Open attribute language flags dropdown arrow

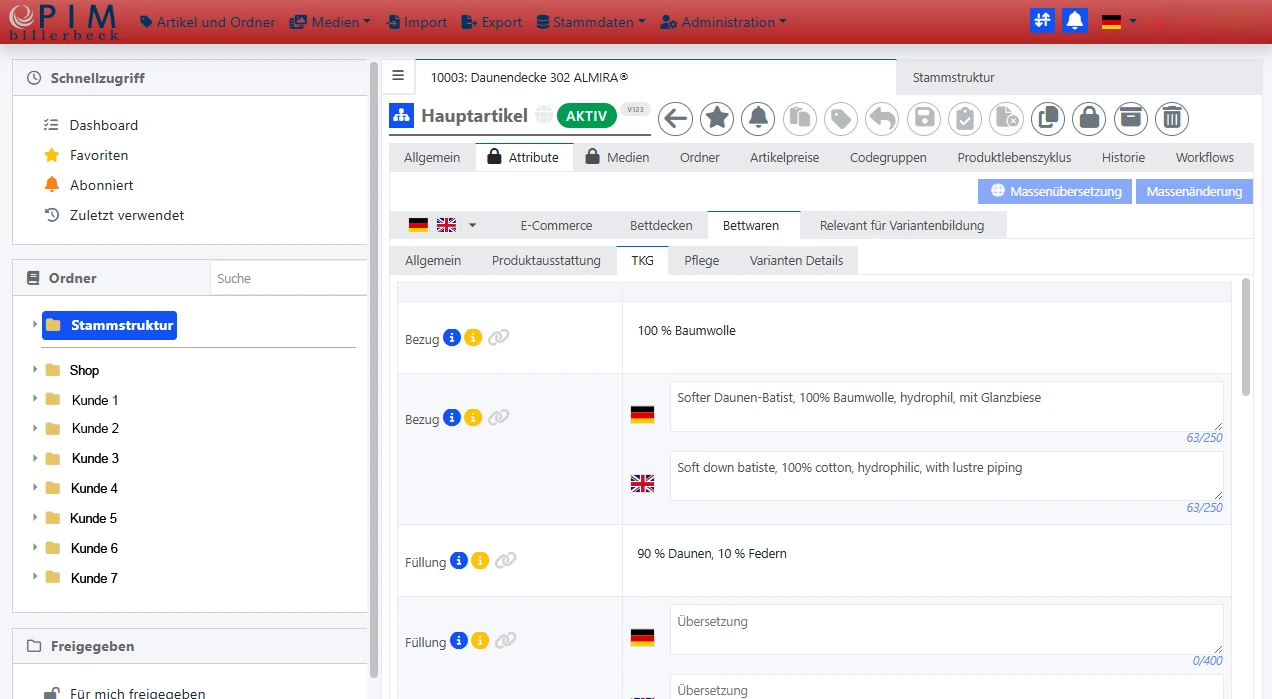tap(472, 225)
